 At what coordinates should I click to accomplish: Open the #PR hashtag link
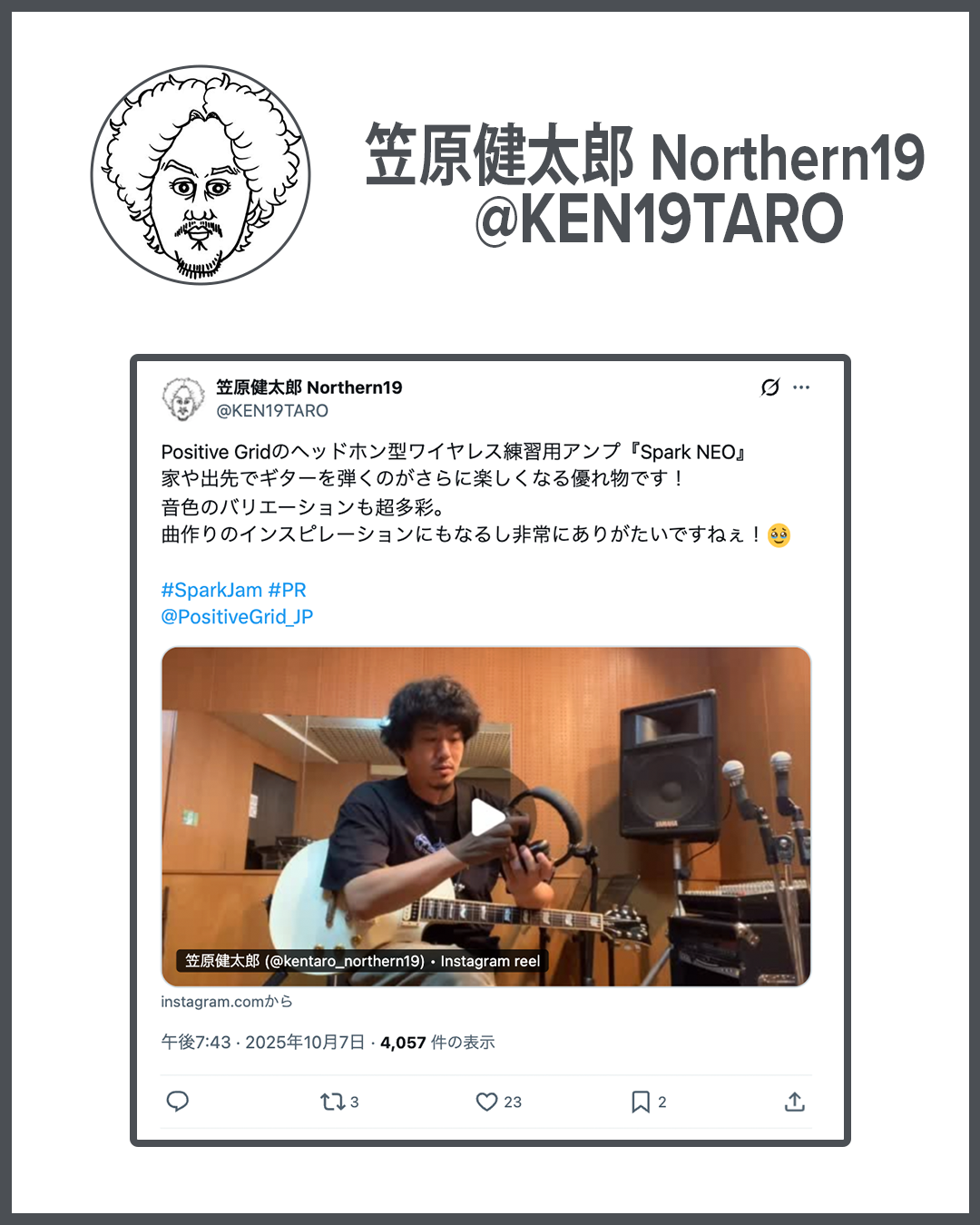[287, 590]
